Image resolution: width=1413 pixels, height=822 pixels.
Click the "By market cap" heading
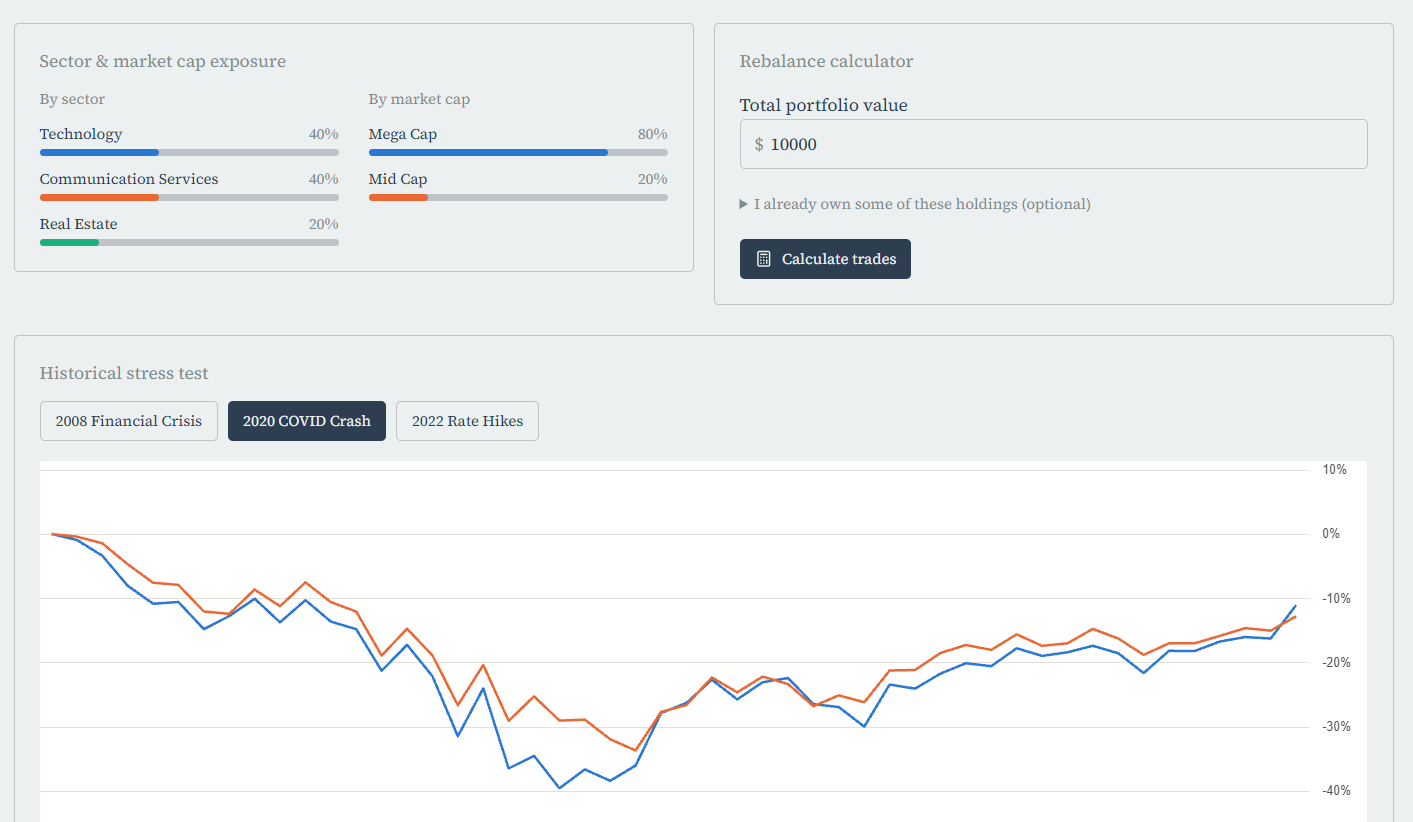[419, 99]
